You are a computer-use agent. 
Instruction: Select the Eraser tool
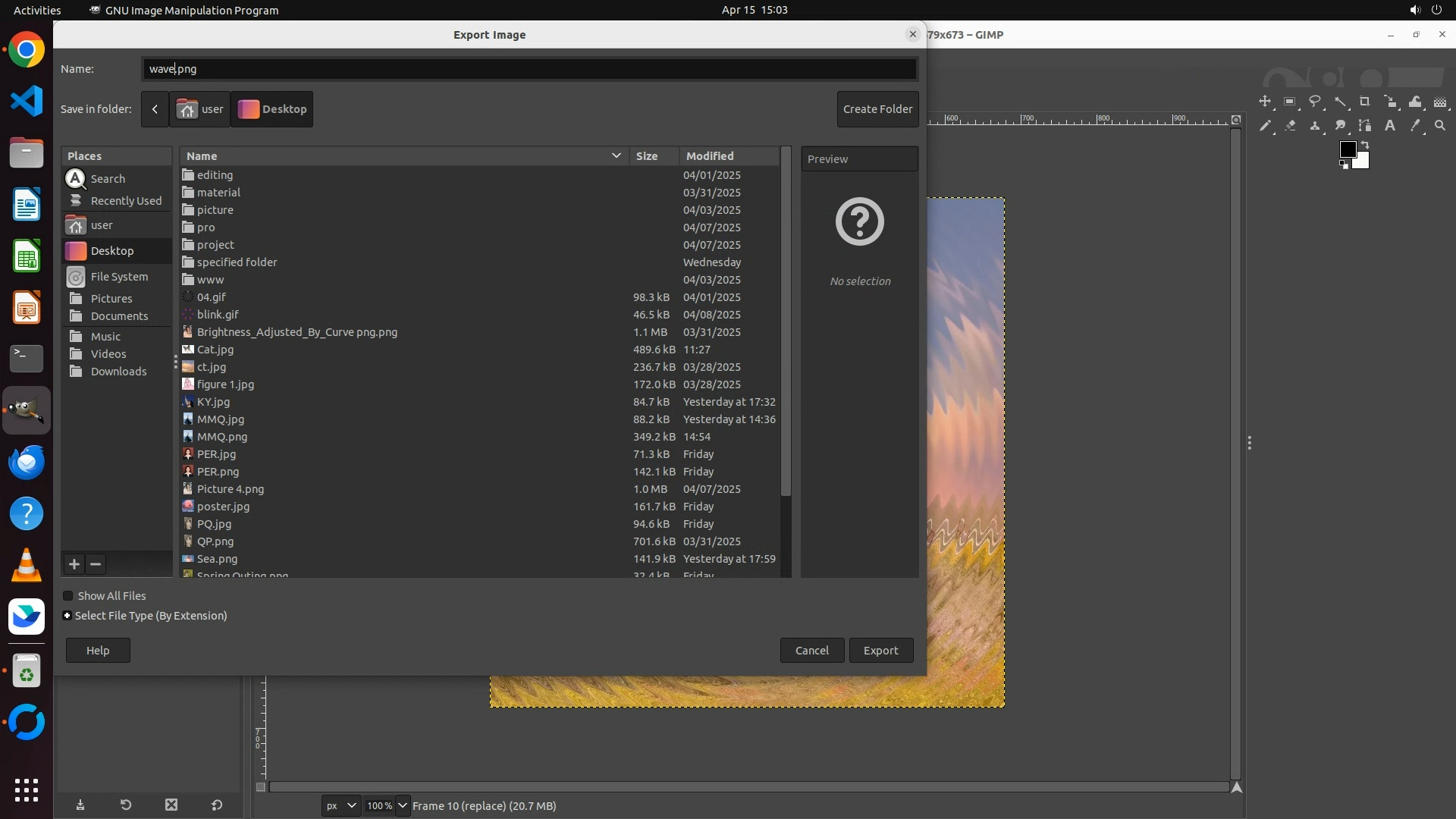(1290, 126)
